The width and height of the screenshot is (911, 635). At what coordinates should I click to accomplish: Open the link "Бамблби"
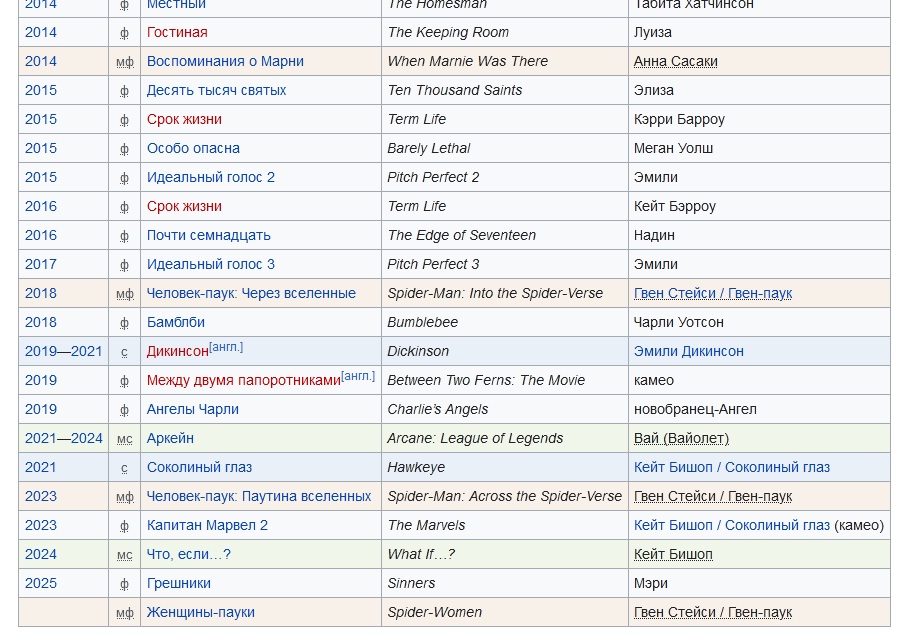(175, 322)
